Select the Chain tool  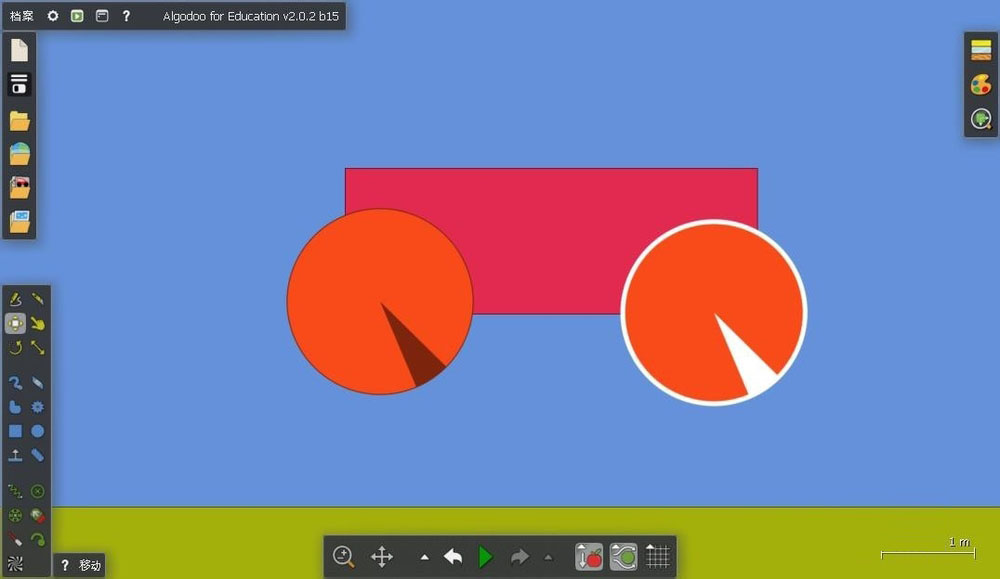coord(38,455)
